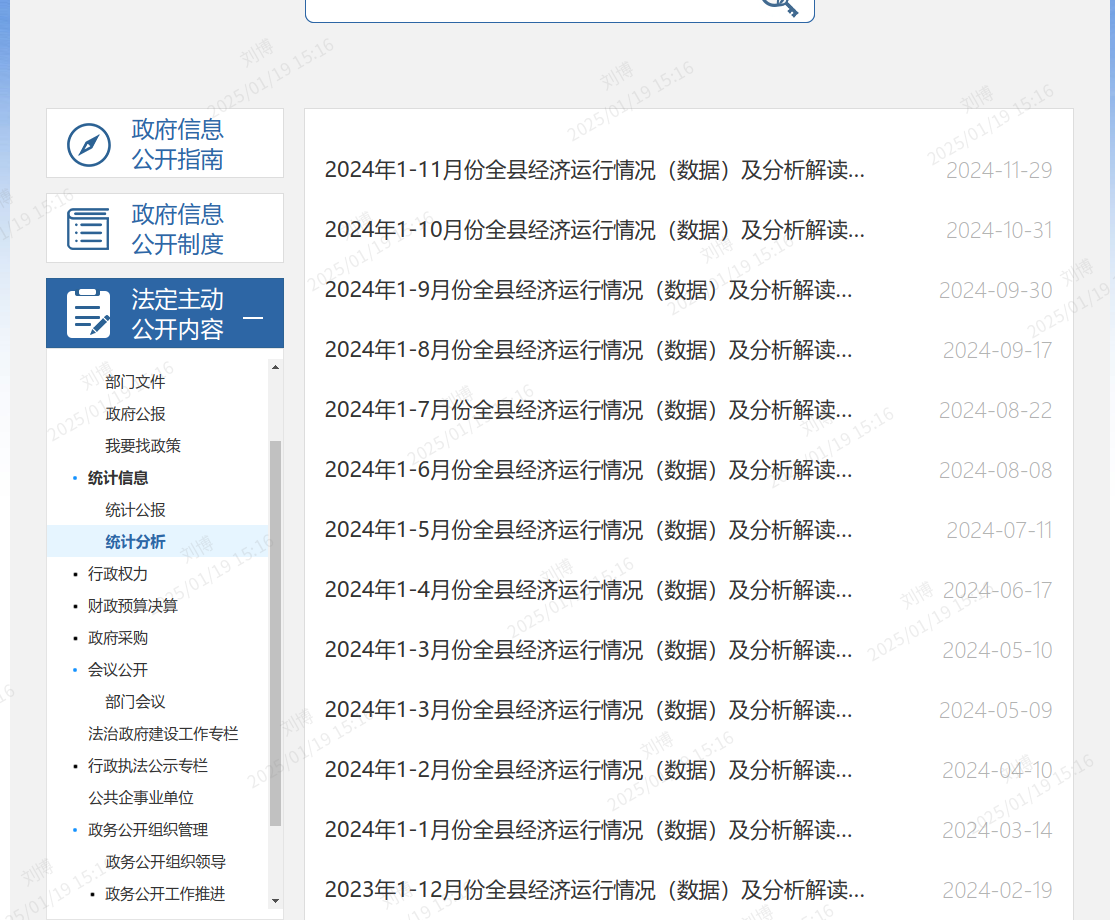
Task: Click the date 2024-03-14
Action: click(997, 830)
